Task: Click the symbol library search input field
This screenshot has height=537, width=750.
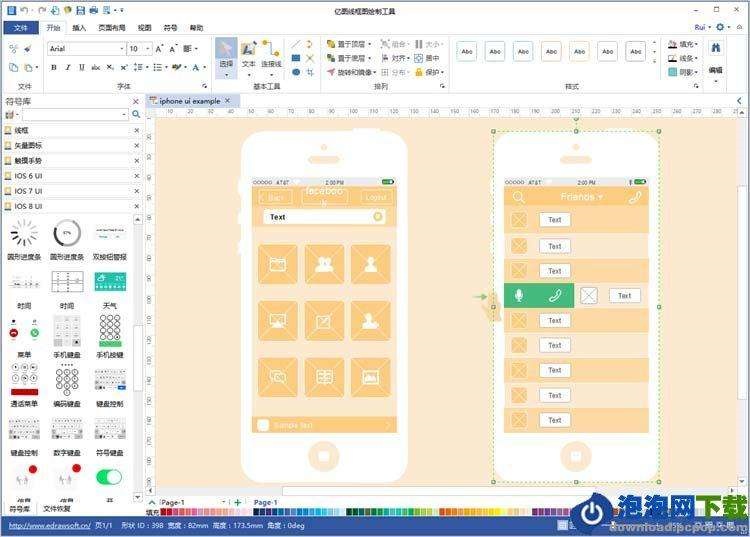Action: (x=74, y=115)
